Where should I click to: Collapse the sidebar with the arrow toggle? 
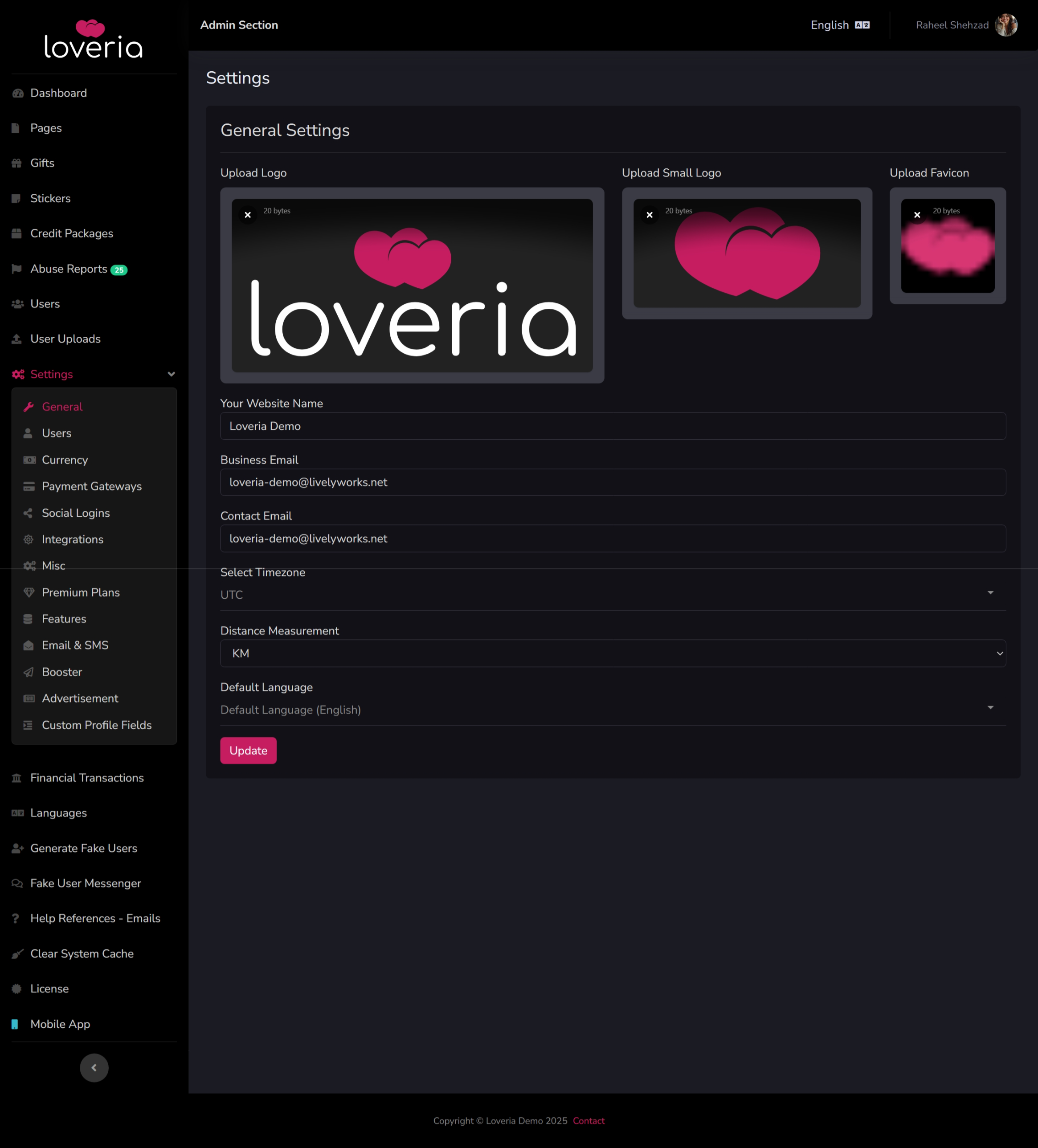click(94, 1068)
